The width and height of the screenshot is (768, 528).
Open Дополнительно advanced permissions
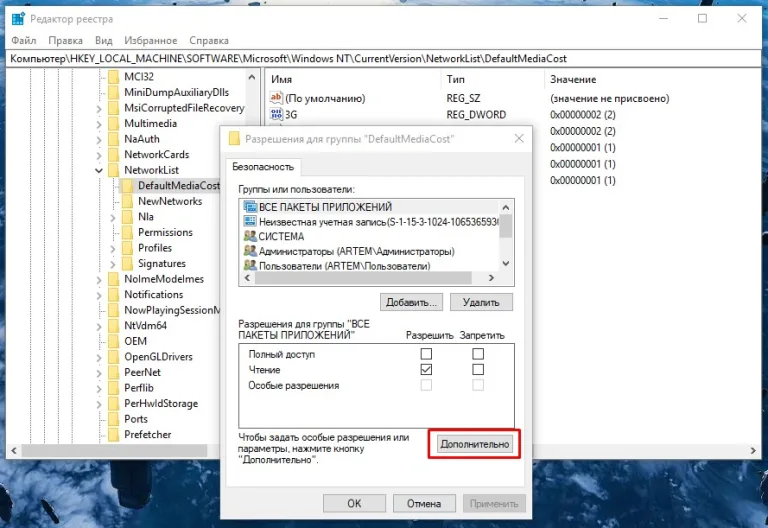click(475, 444)
